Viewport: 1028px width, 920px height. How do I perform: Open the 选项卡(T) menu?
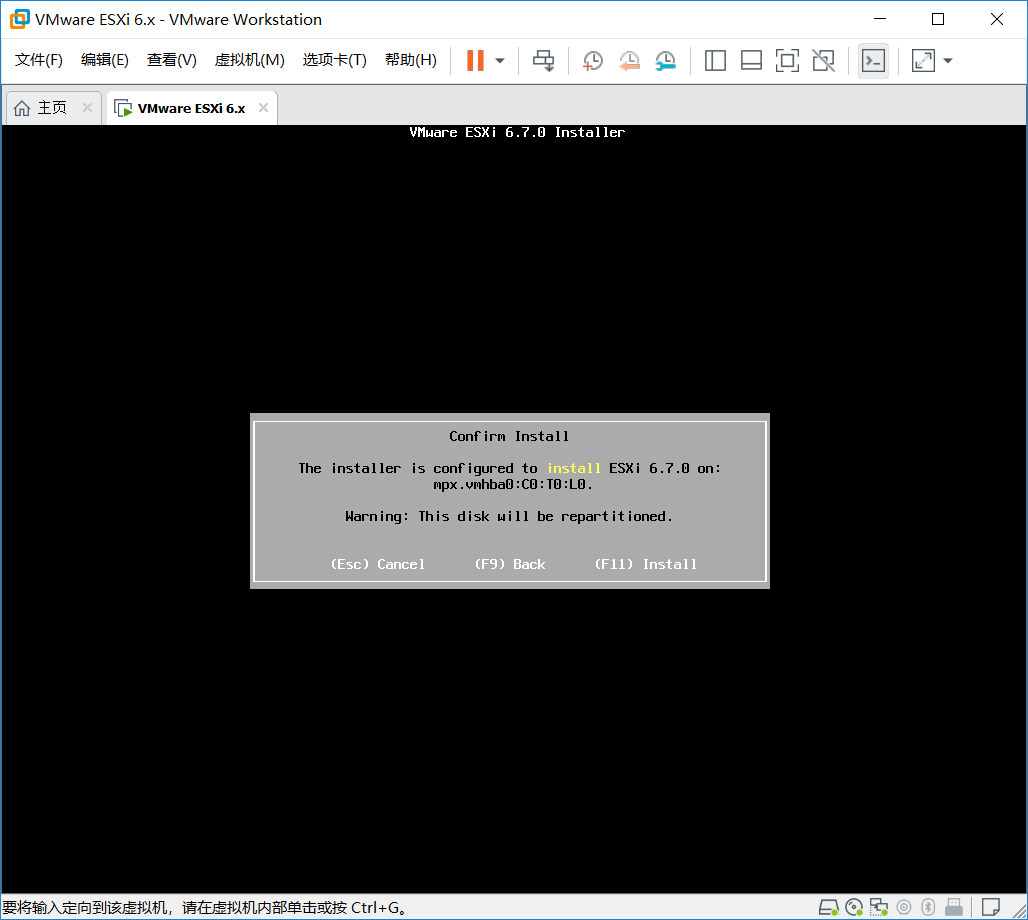[x=334, y=60]
